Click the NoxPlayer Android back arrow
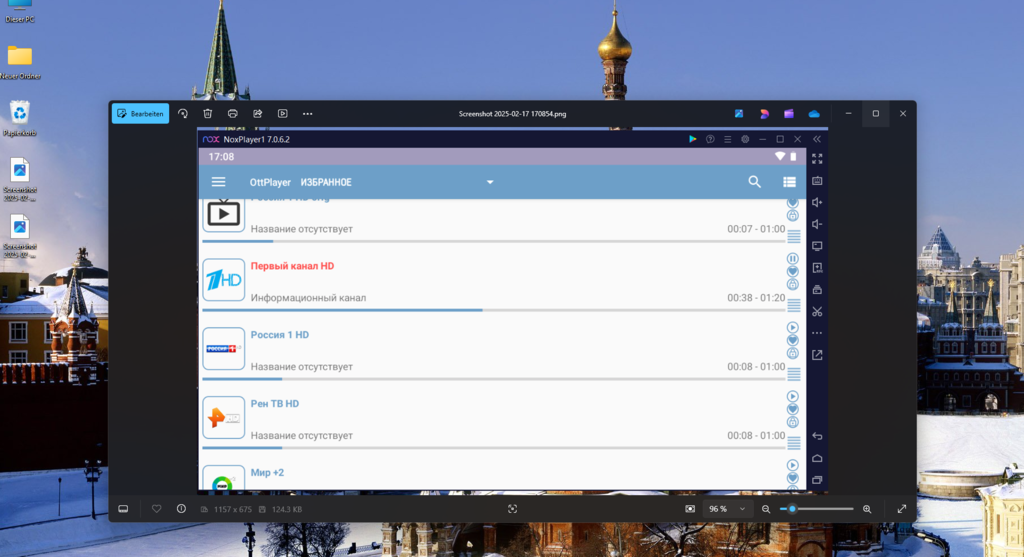Viewport: 1024px width, 557px height. [817, 436]
